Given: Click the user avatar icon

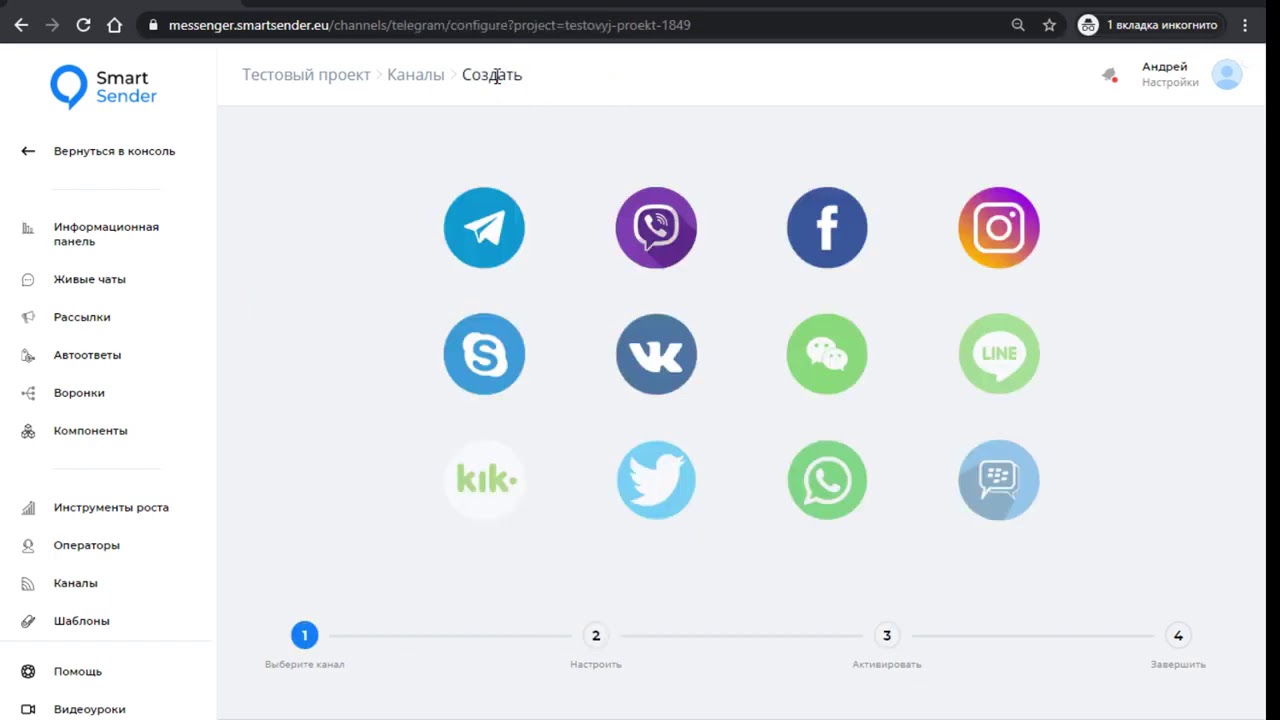Looking at the screenshot, I should (x=1227, y=75).
